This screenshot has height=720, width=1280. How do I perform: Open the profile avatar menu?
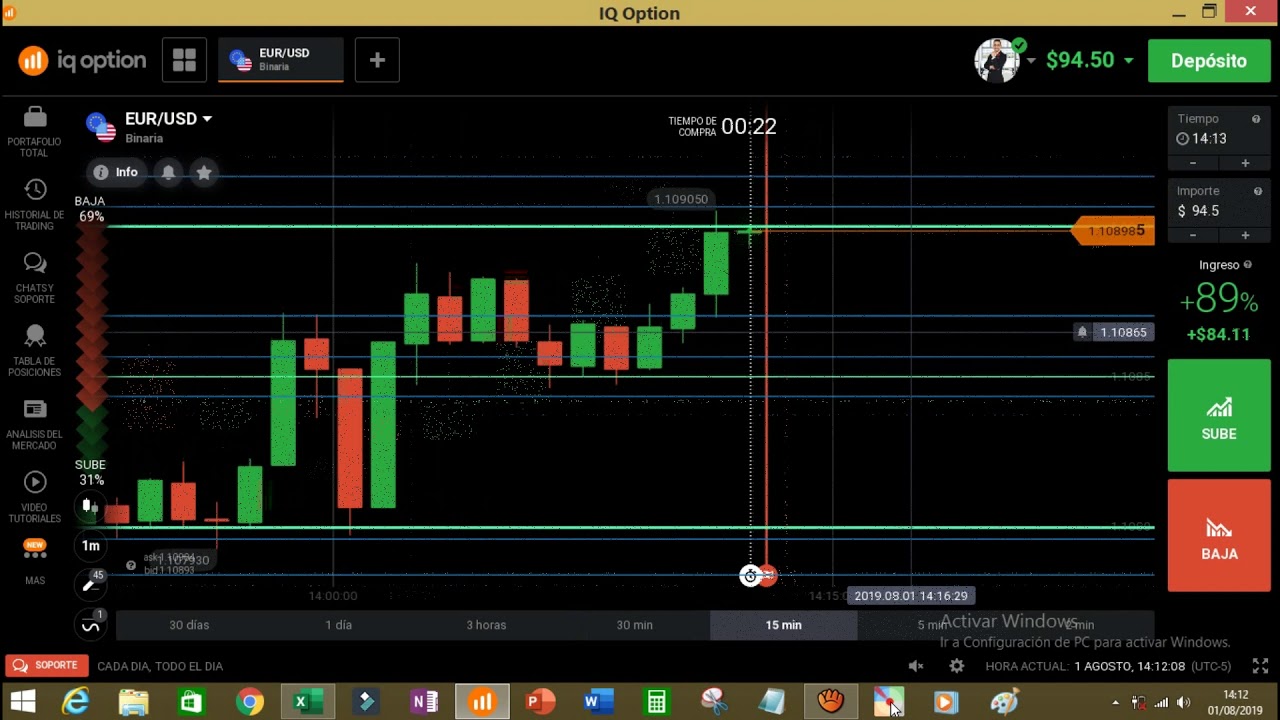[998, 60]
